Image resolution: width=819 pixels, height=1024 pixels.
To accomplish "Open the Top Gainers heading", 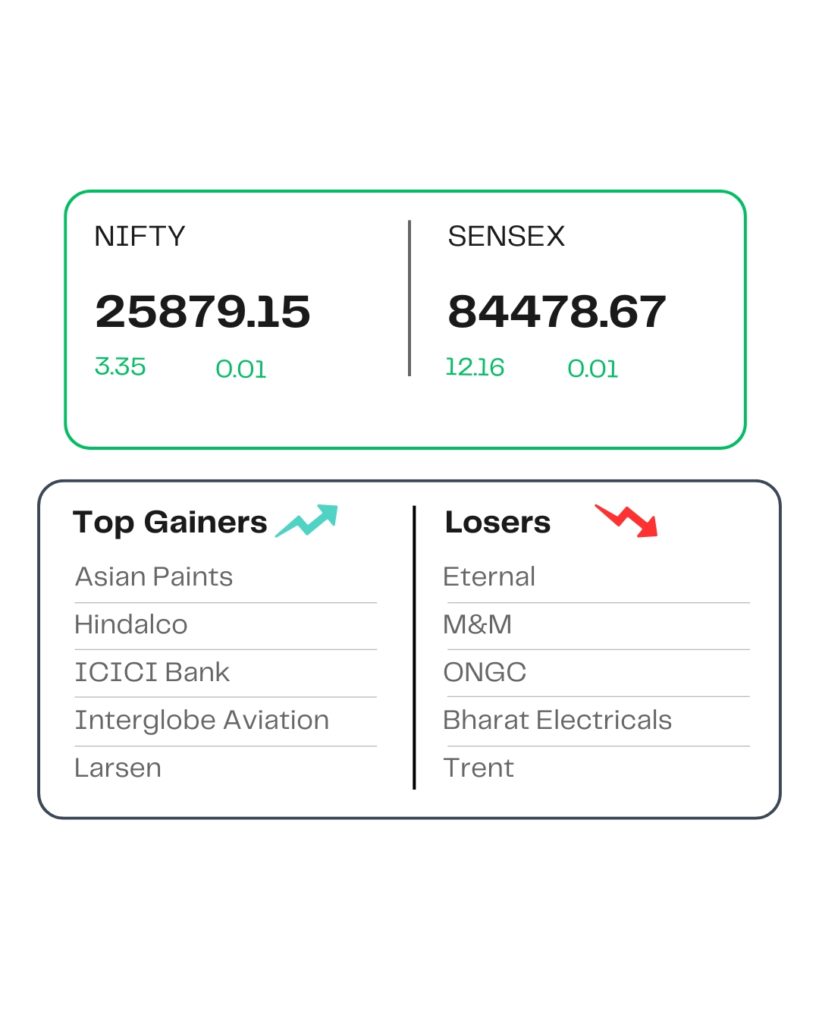I will pyautogui.click(x=170, y=522).
